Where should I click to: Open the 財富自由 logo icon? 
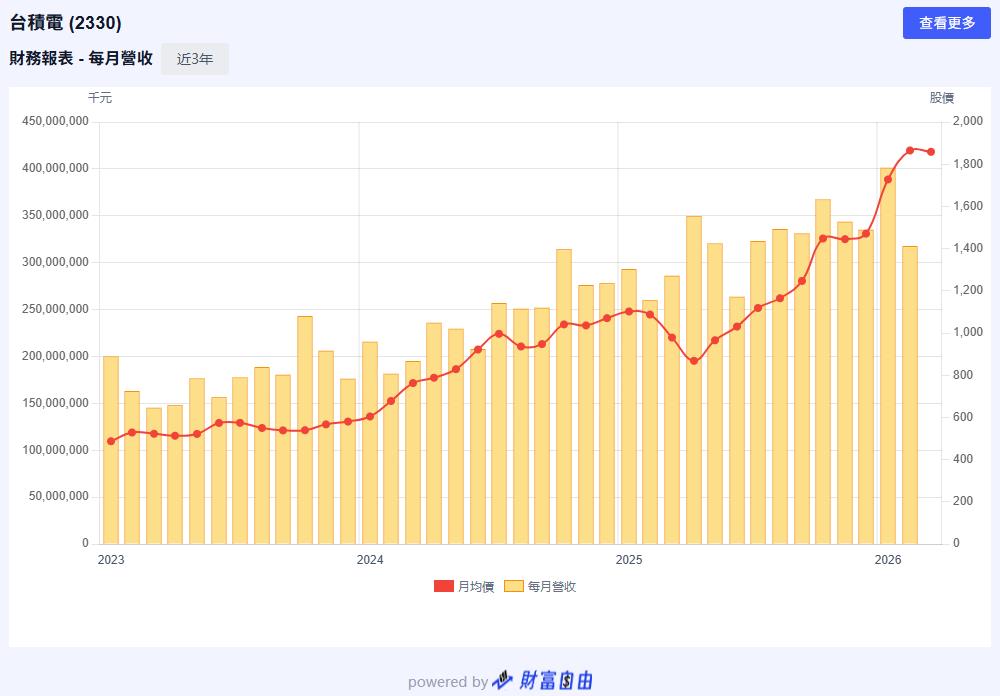[504, 681]
